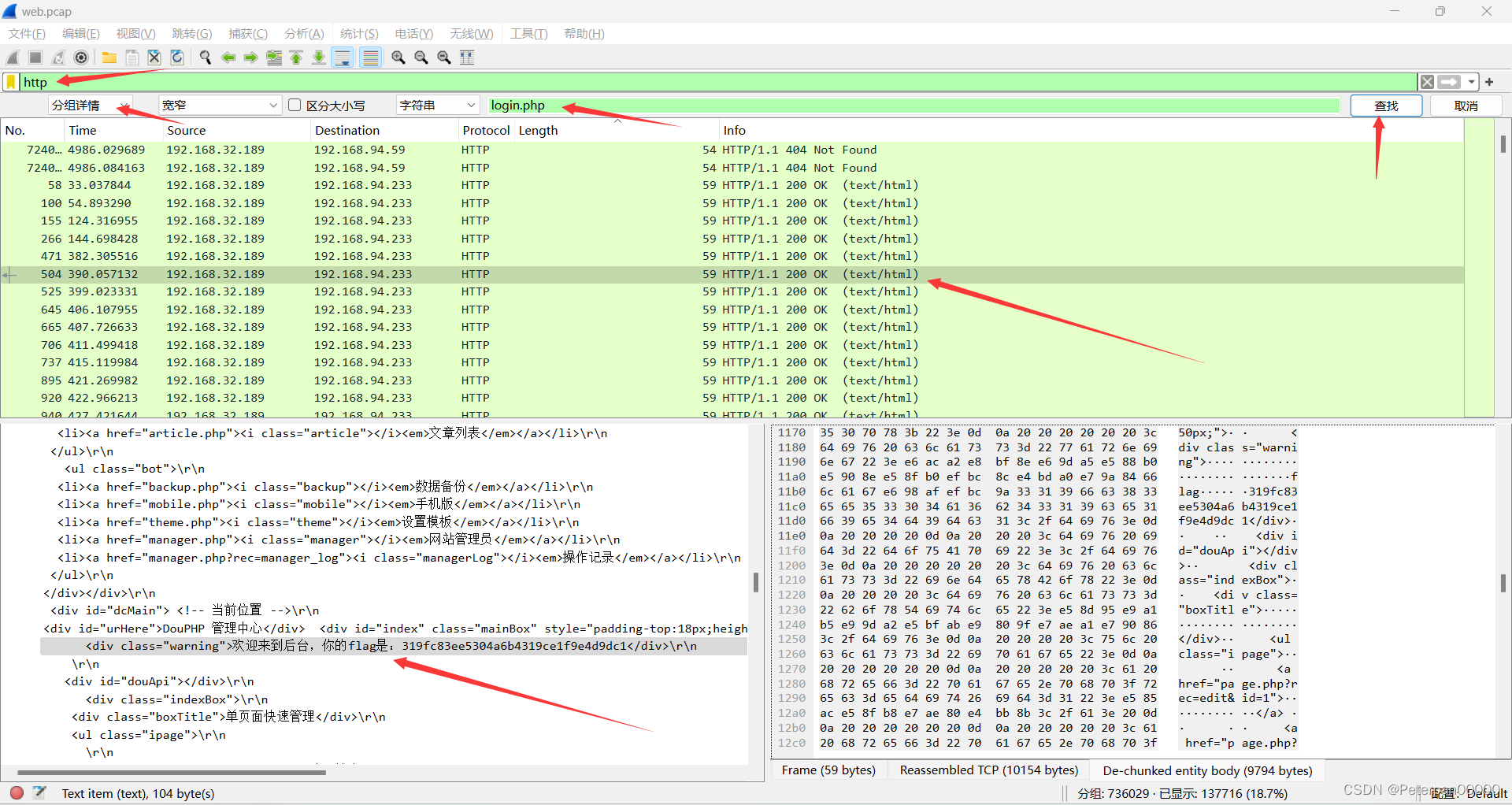Save this capture file
The image size is (1512, 805).
coord(132,57)
